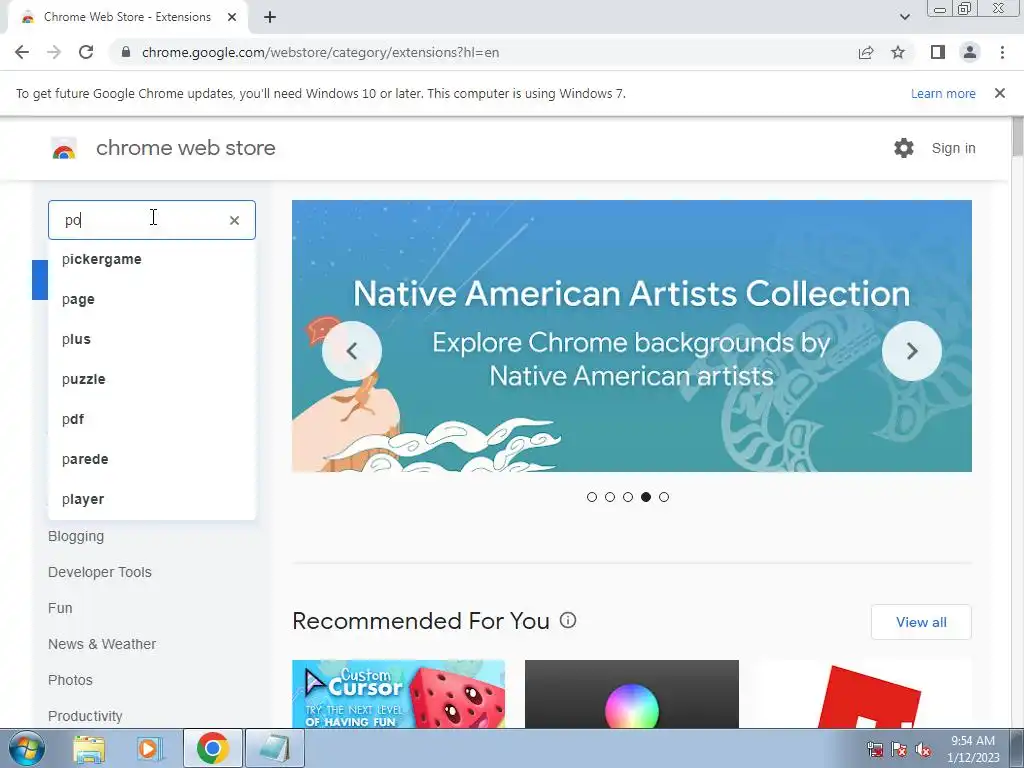This screenshot has width=1024, height=768.
Task: Select second carousel dot
Action: click(610, 497)
